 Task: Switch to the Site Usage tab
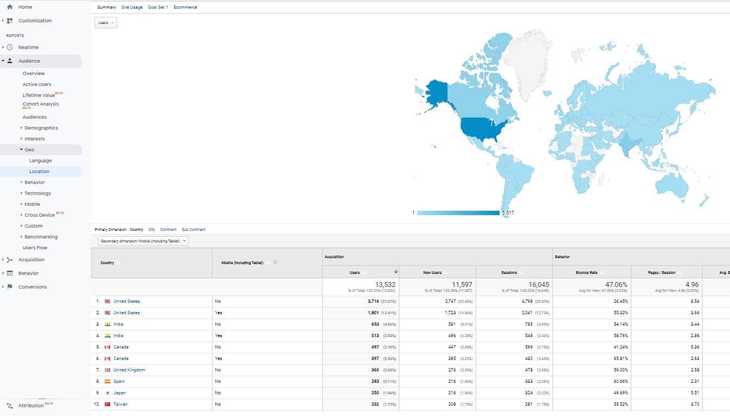click(x=132, y=7)
